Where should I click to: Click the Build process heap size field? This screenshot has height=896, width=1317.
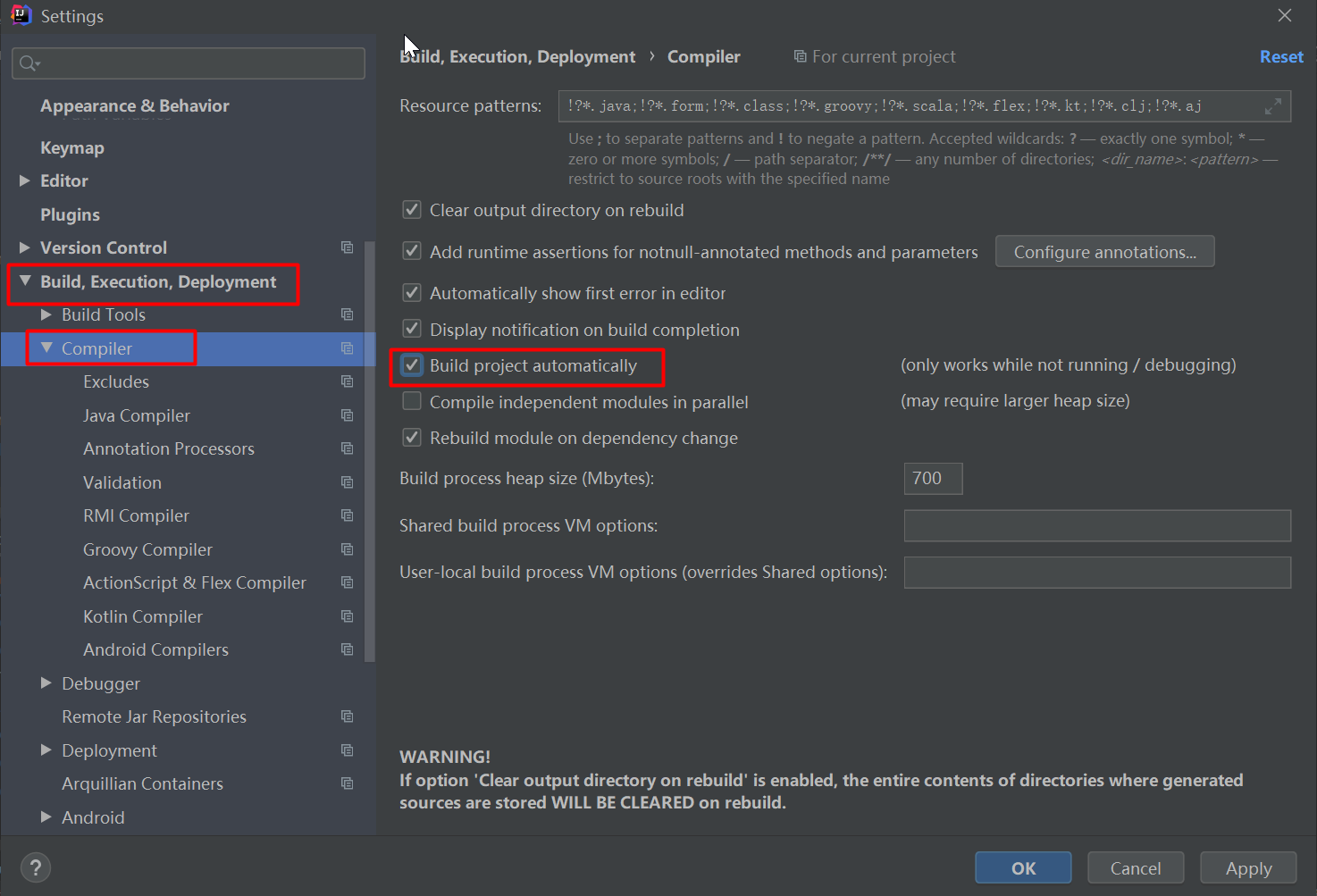click(933, 479)
